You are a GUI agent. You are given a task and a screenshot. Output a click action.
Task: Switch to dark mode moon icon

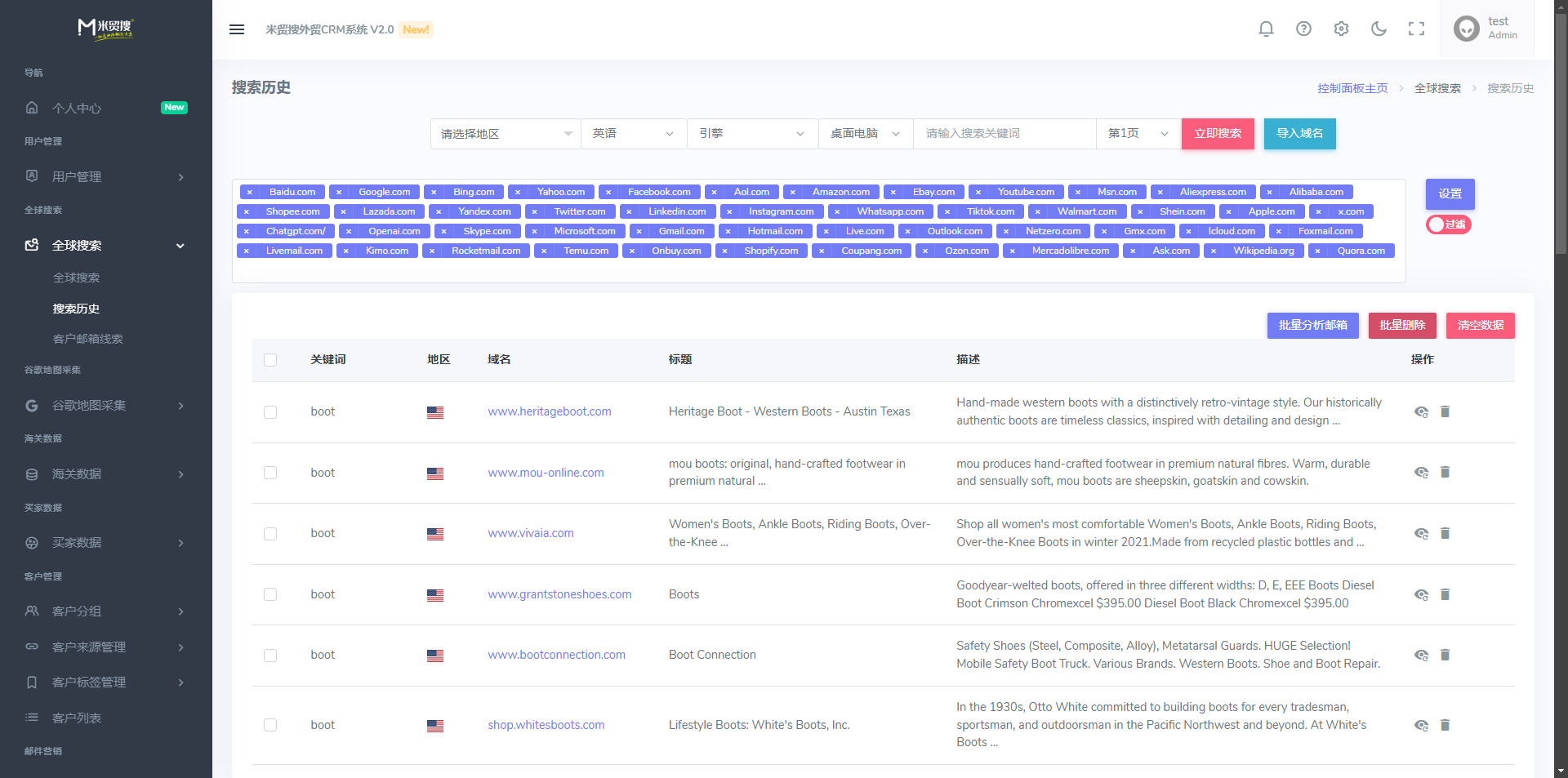point(1379,29)
